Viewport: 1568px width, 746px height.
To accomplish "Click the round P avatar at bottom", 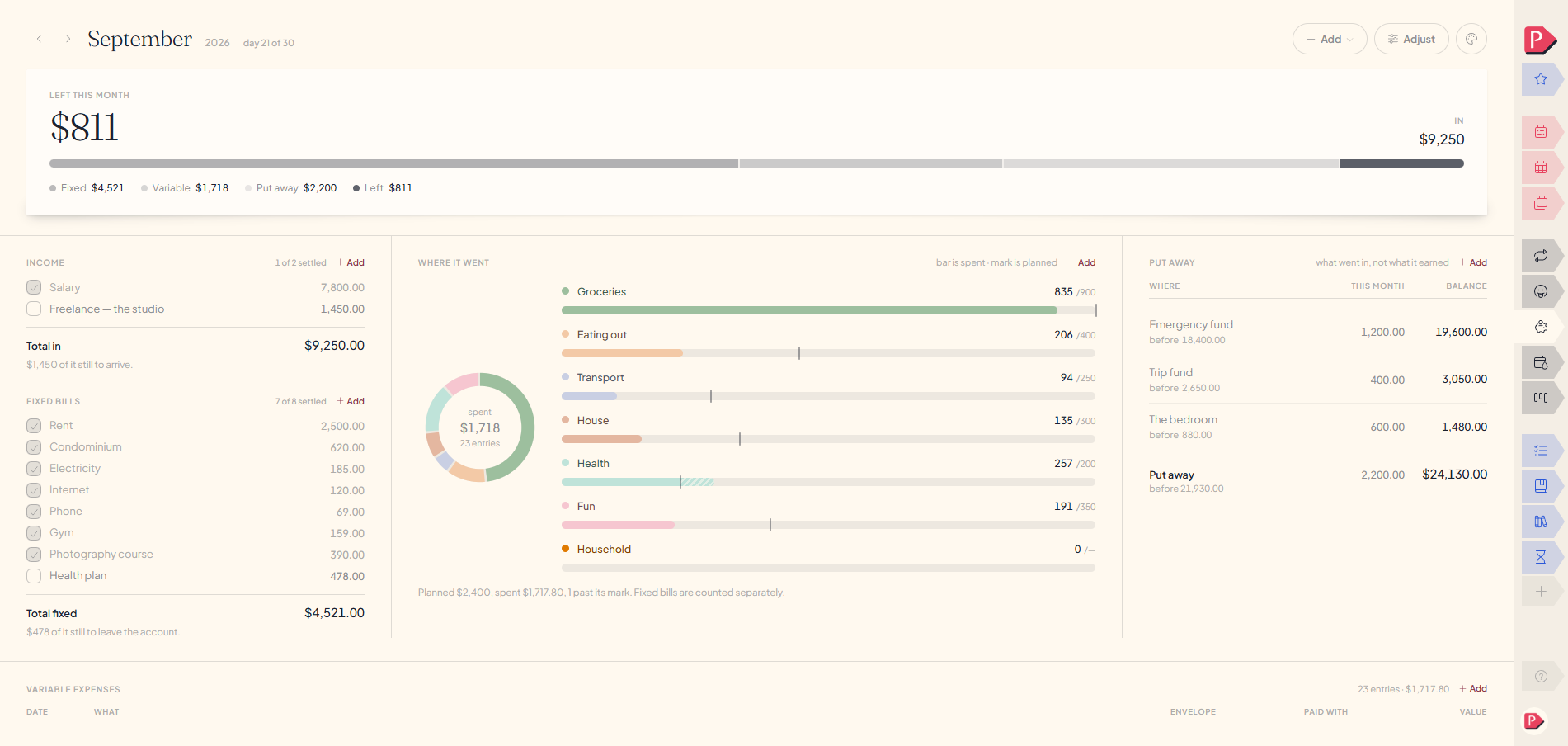I will (1533, 721).
